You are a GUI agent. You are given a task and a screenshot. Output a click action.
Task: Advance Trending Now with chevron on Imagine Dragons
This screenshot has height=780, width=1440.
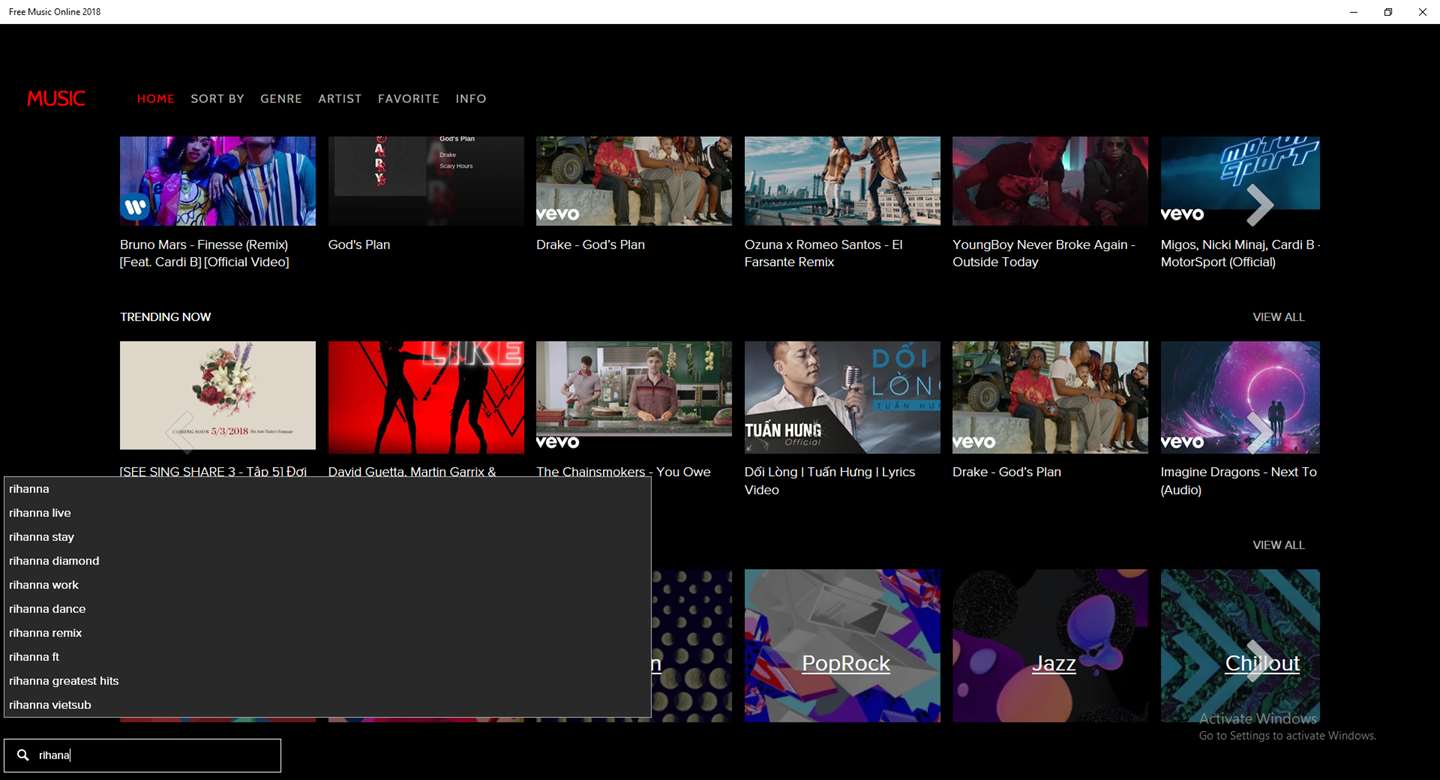[1260, 432]
